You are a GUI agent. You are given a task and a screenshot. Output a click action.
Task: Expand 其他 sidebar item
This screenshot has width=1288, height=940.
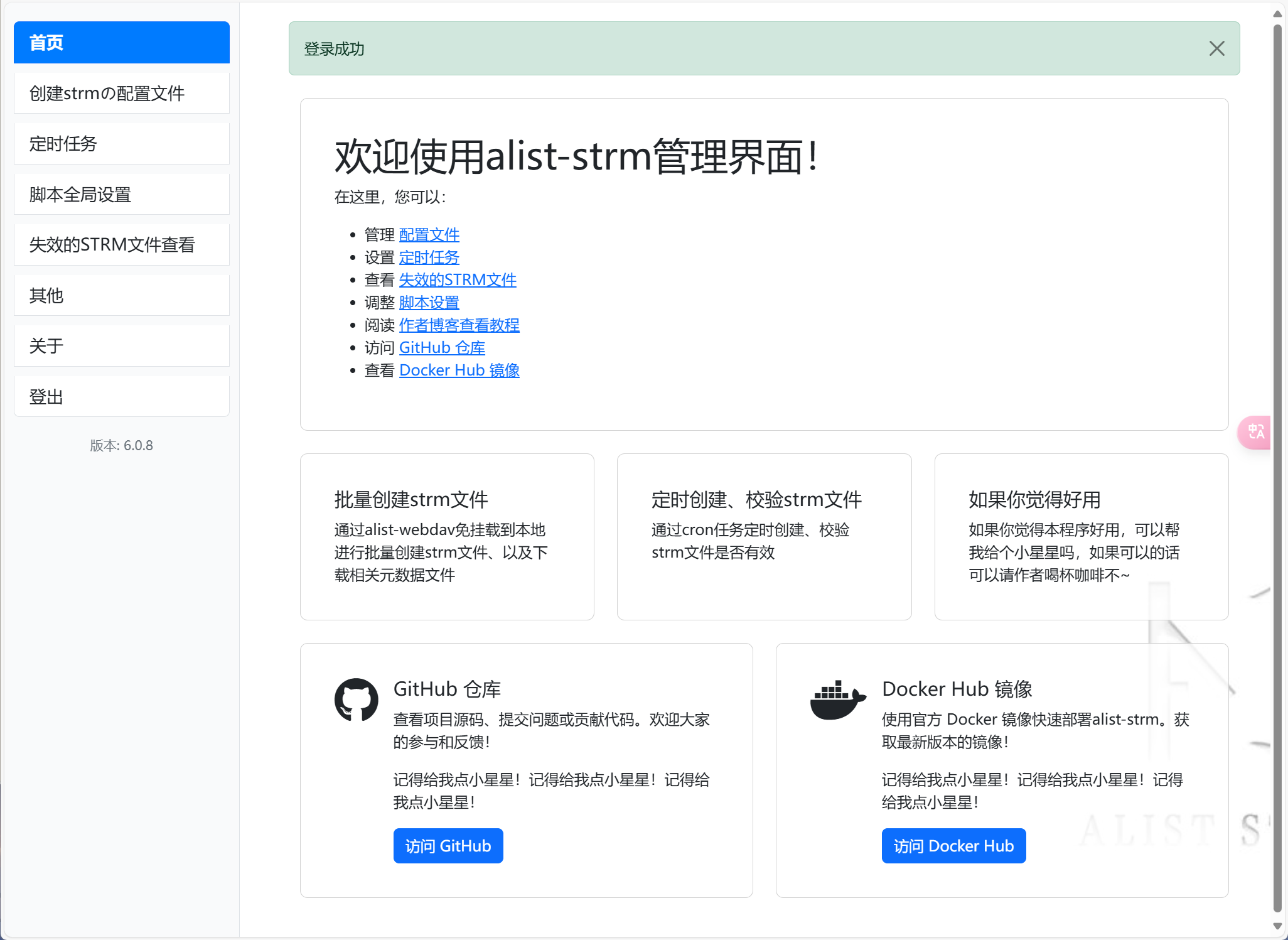tap(121, 295)
